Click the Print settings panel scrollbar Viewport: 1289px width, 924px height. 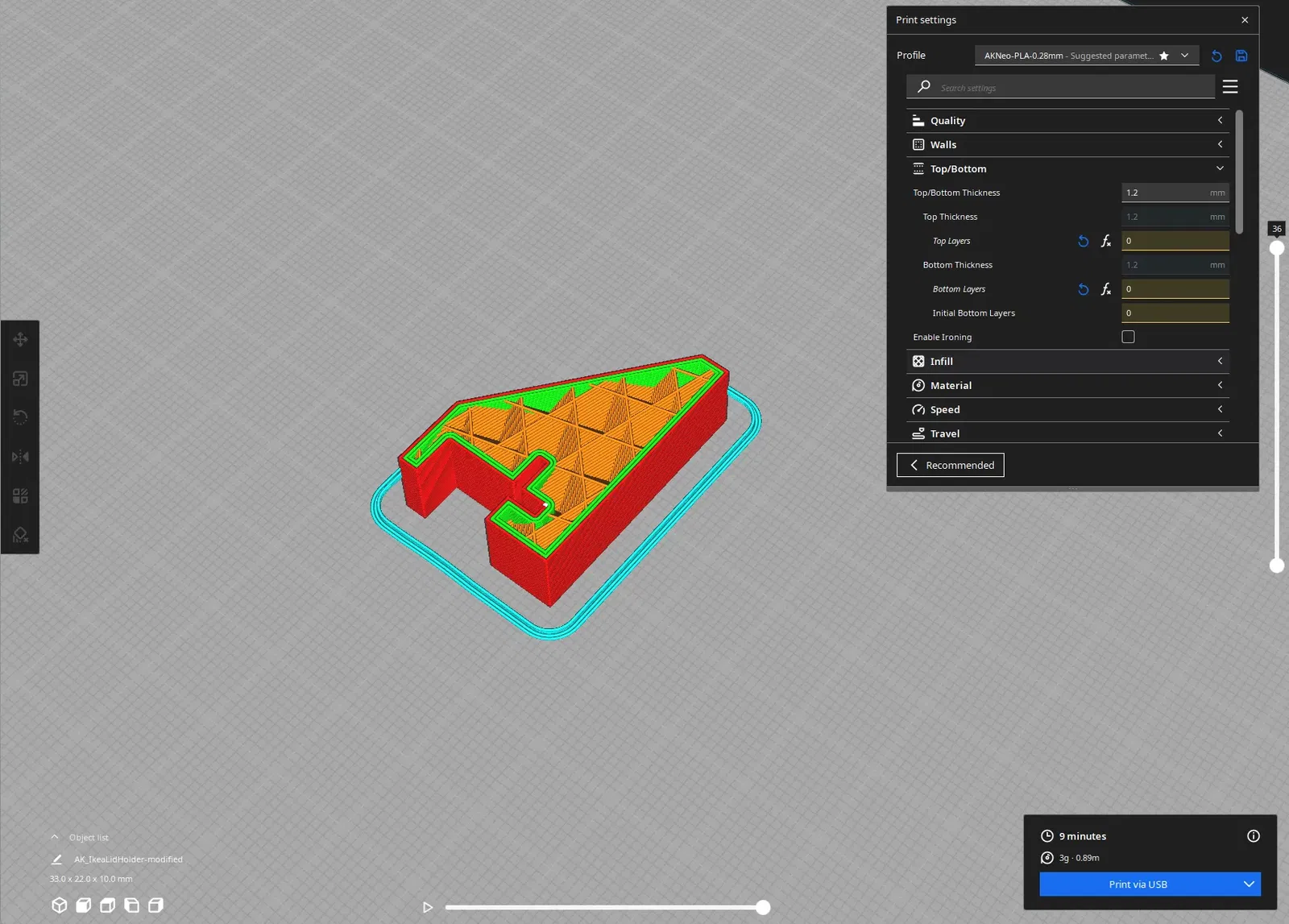pyautogui.click(x=1239, y=172)
